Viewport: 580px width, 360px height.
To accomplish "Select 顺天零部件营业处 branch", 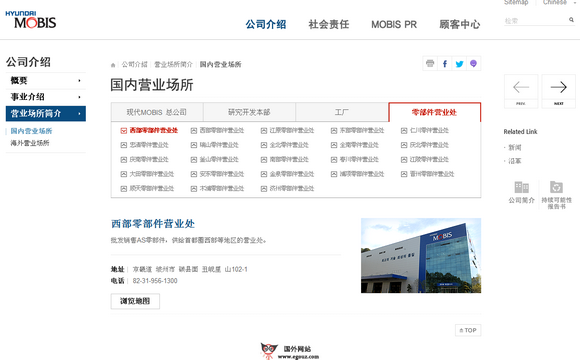I will (x=152, y=189).
